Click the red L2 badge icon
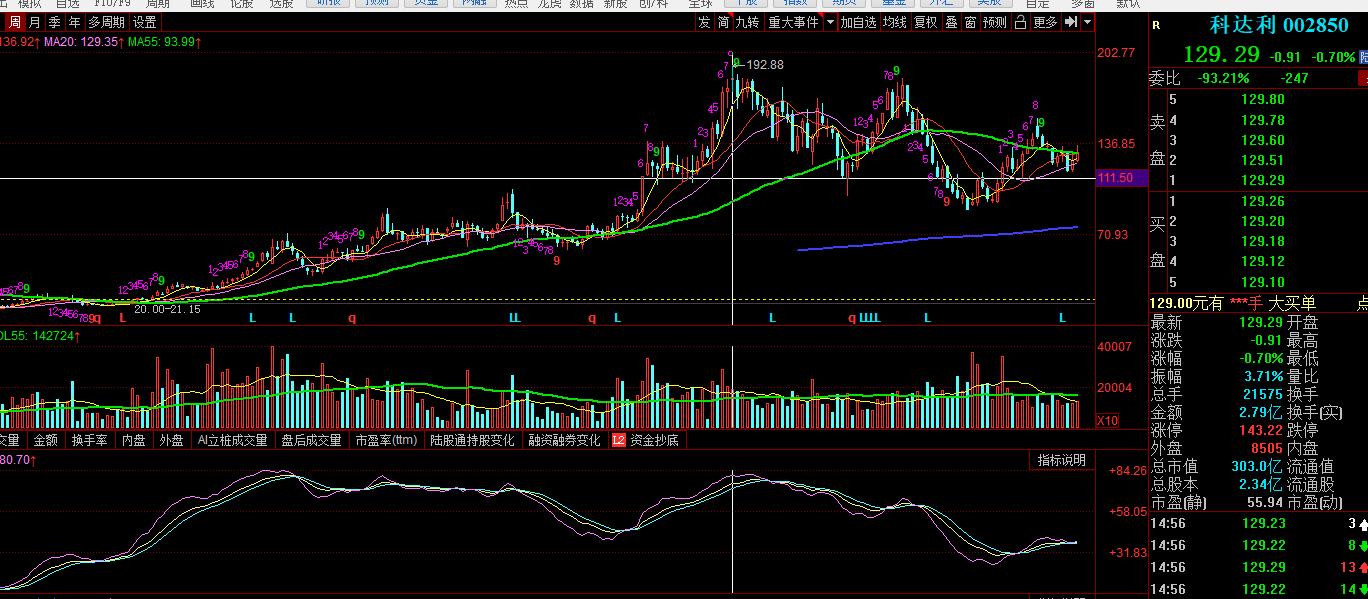Screen dimensions: 1368x599 pos(618,440)
